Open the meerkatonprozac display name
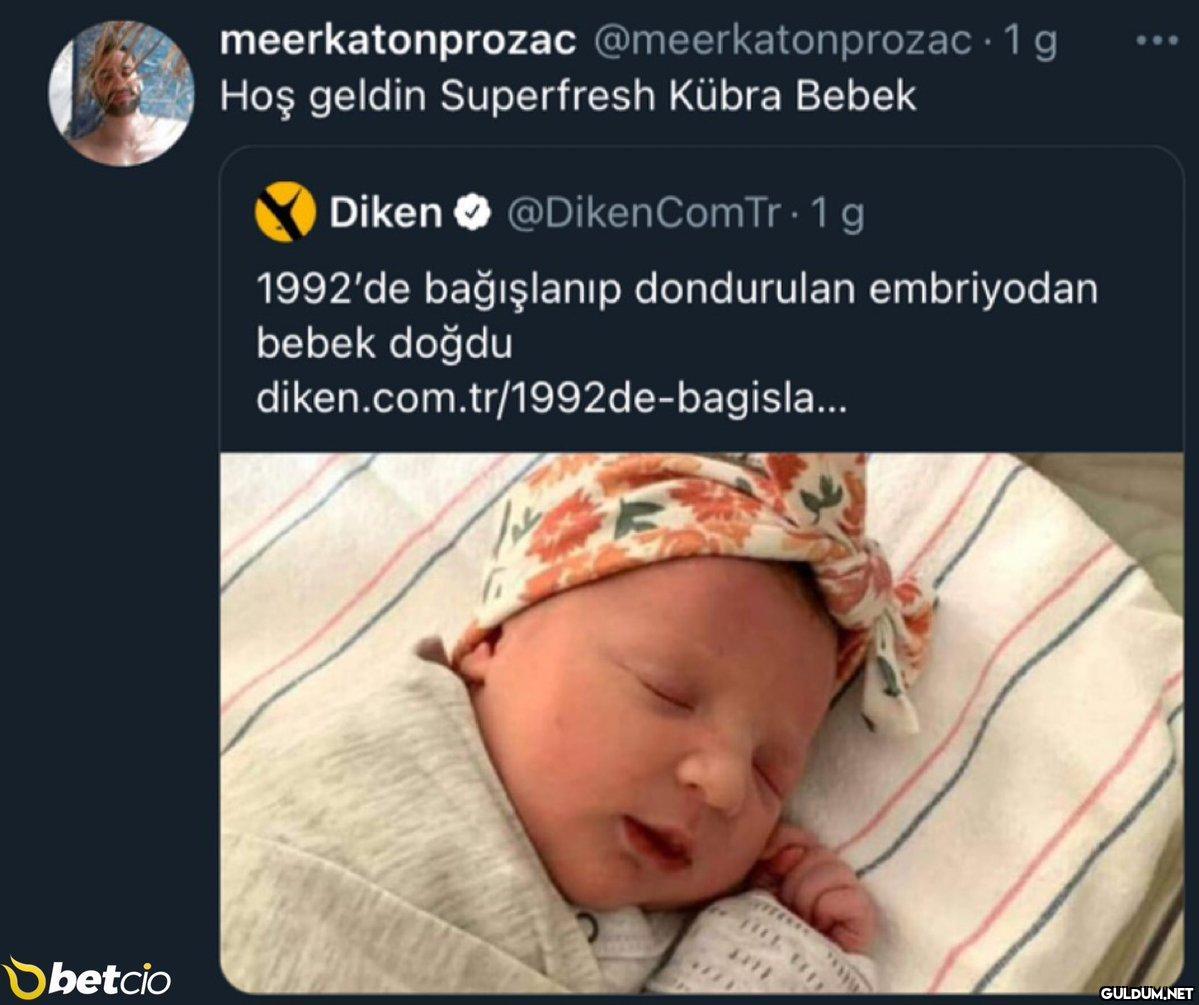1199x1005 pixels. (x=397, y=41)
